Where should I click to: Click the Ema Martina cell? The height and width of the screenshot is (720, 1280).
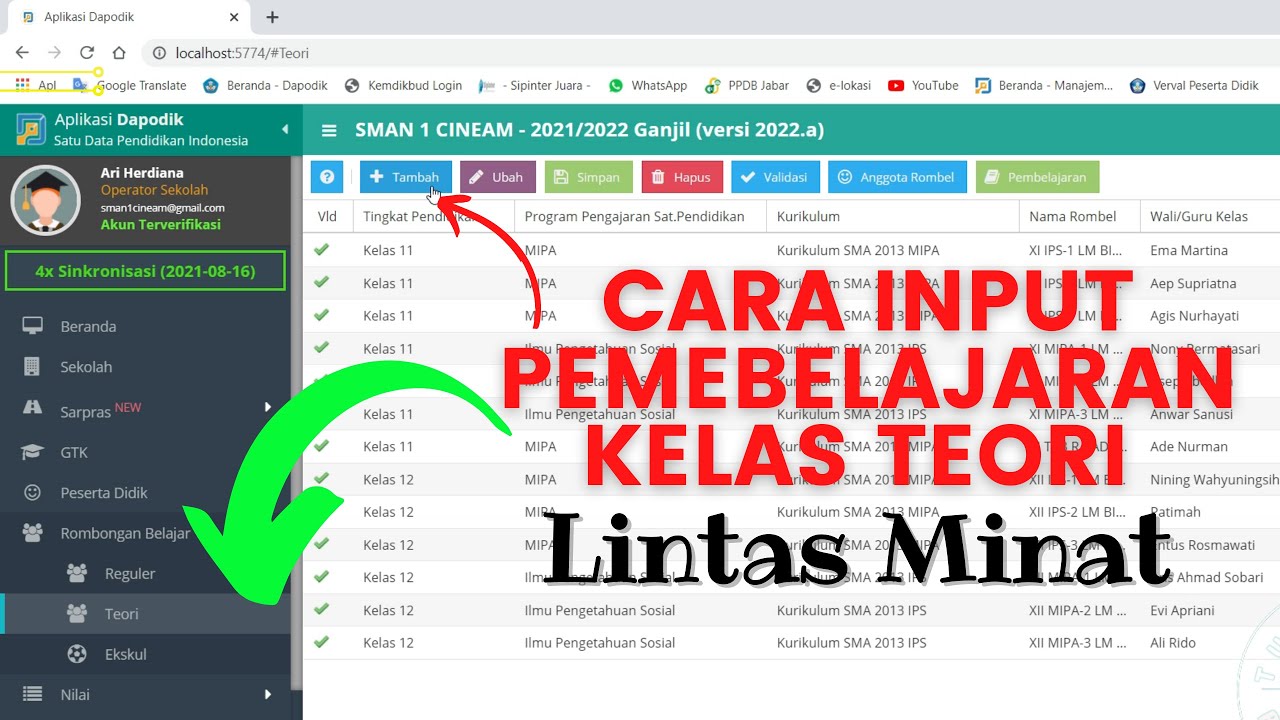[1189, 250]
